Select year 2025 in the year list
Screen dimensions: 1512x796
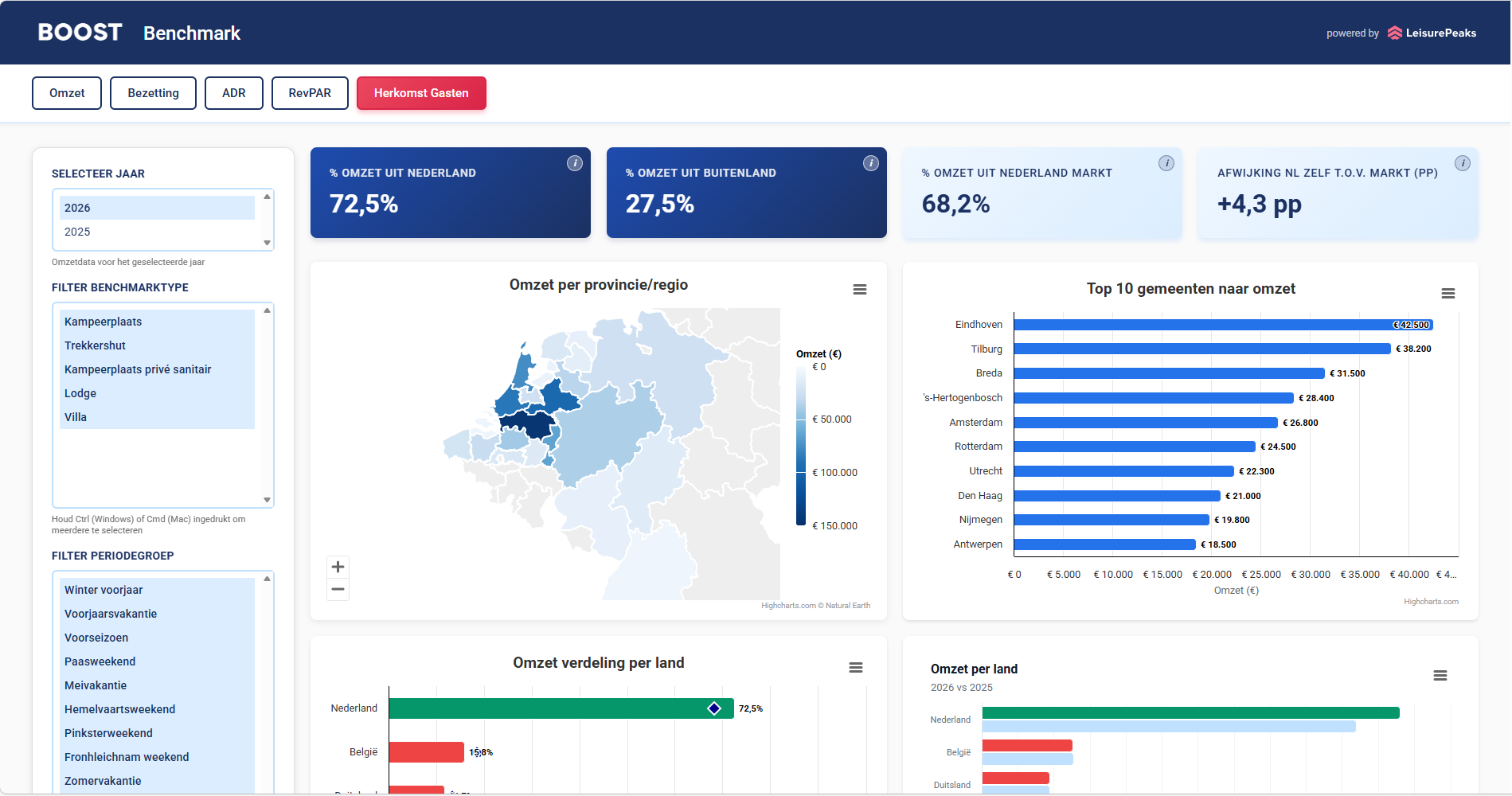pyautogui.click(x=77, y=232)
